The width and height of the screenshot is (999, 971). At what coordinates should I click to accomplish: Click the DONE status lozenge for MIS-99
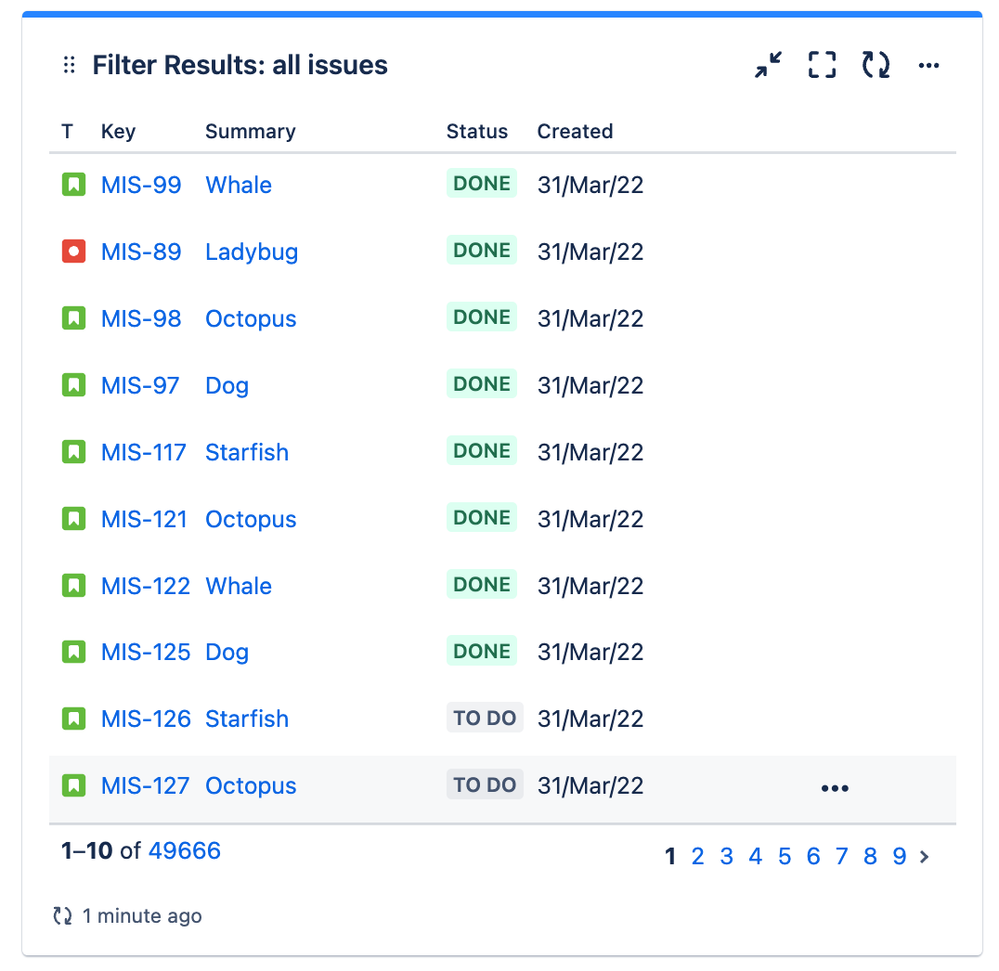(481, 184)
